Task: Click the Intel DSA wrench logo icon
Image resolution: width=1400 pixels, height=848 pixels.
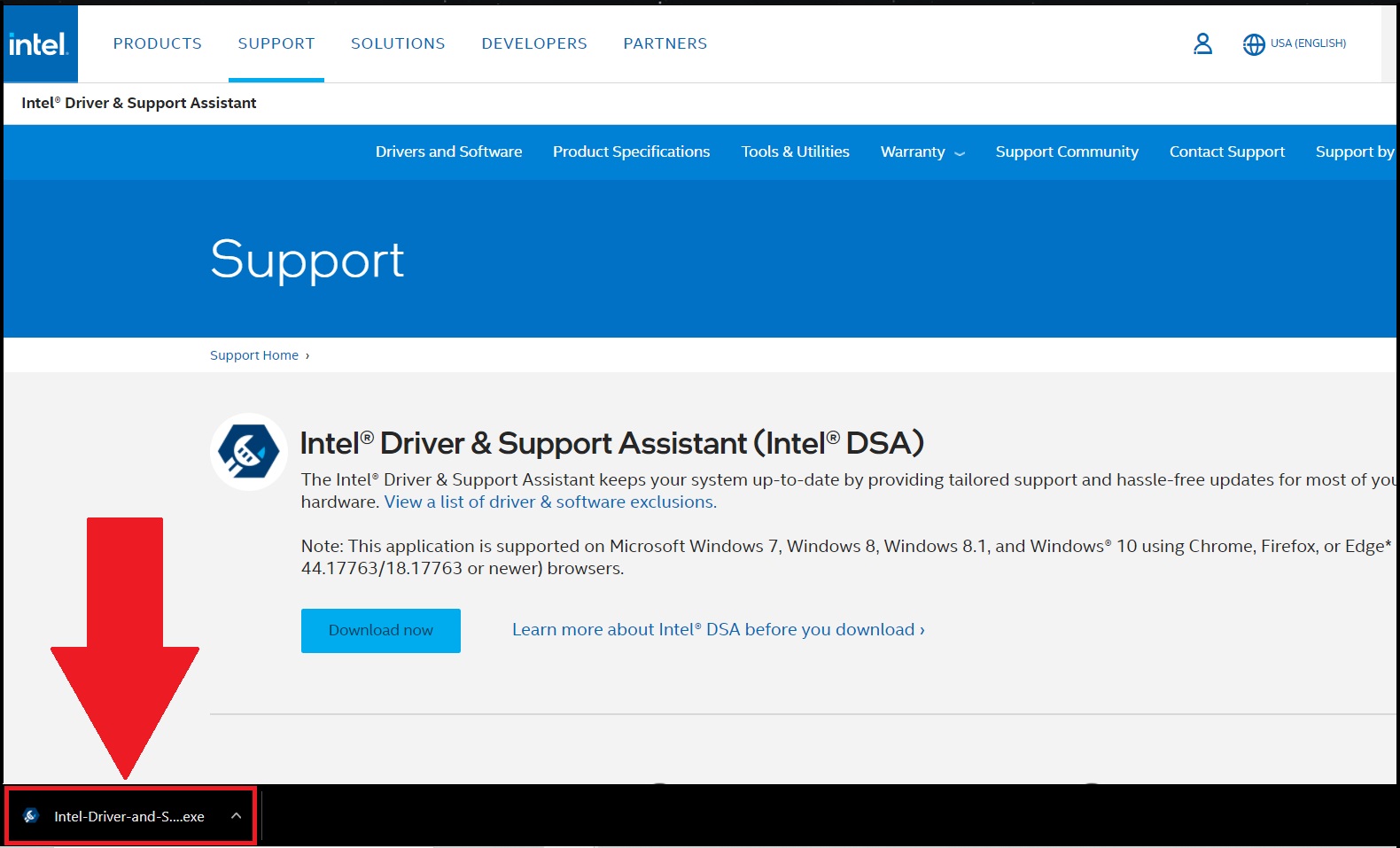Action: (x=249, y=452)
